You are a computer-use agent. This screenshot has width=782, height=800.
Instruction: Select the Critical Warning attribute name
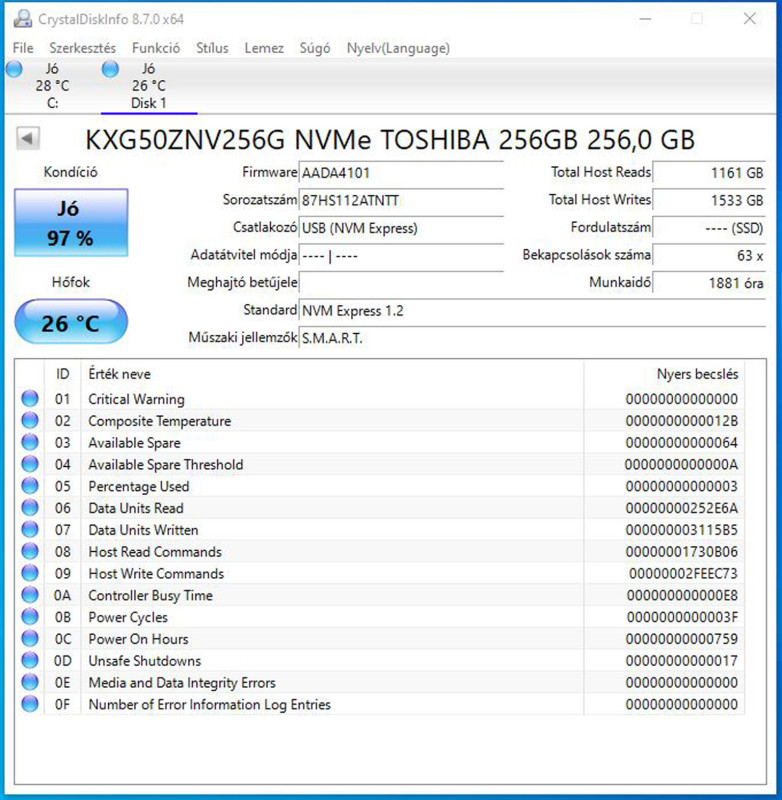click(x=136, y=399)
